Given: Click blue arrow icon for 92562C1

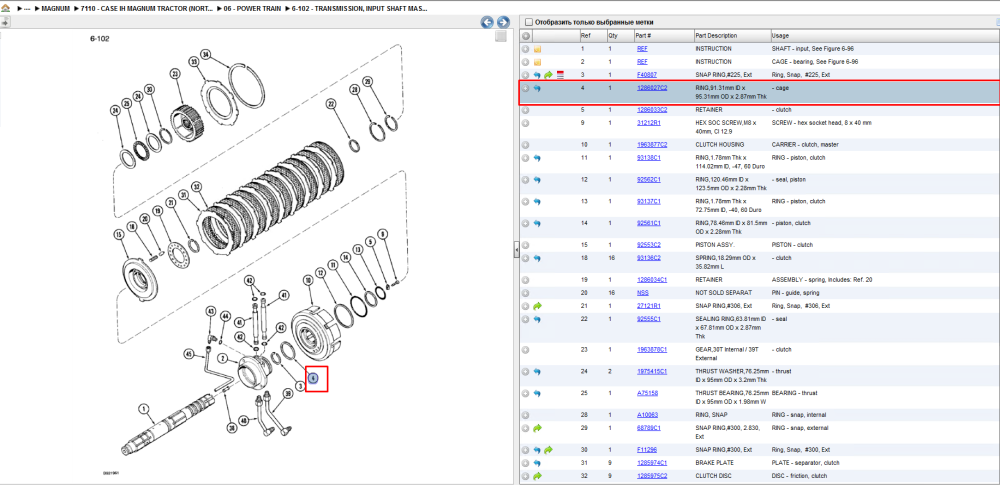Looking at the screenshot, I should pos(537,180).
